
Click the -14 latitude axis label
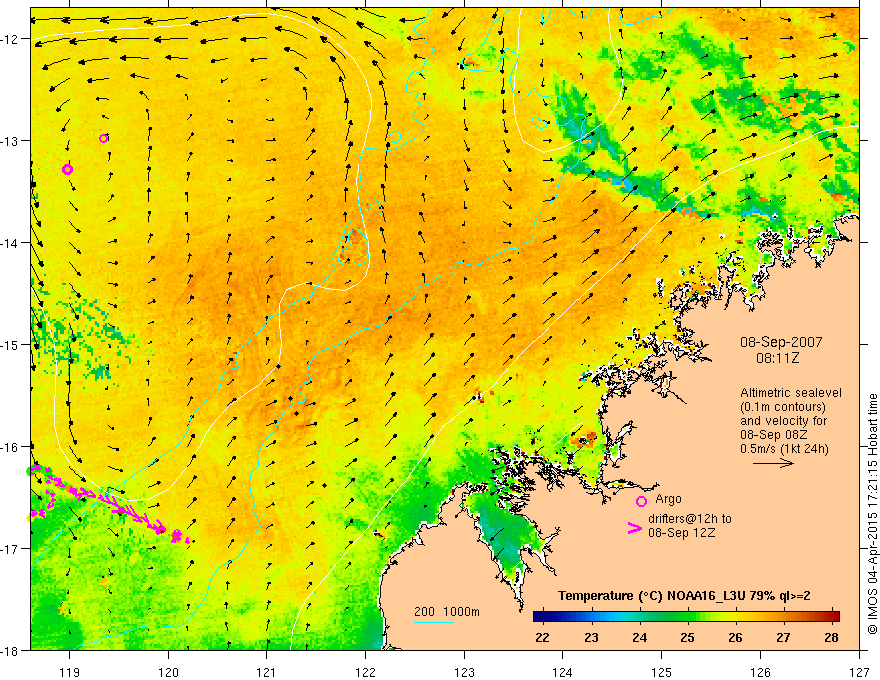click(11, 243)
